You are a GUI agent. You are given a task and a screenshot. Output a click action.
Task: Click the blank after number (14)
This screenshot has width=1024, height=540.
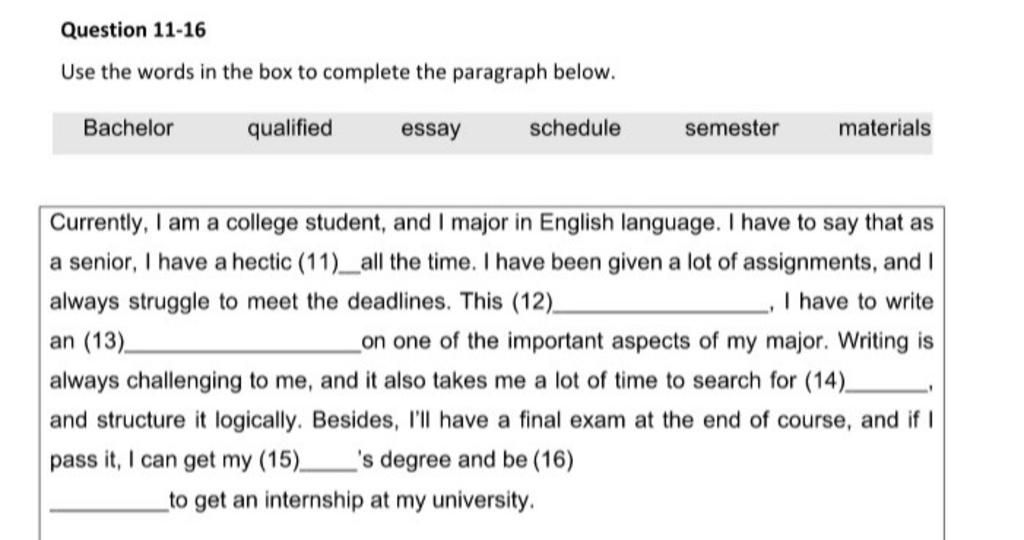(886, 389)
